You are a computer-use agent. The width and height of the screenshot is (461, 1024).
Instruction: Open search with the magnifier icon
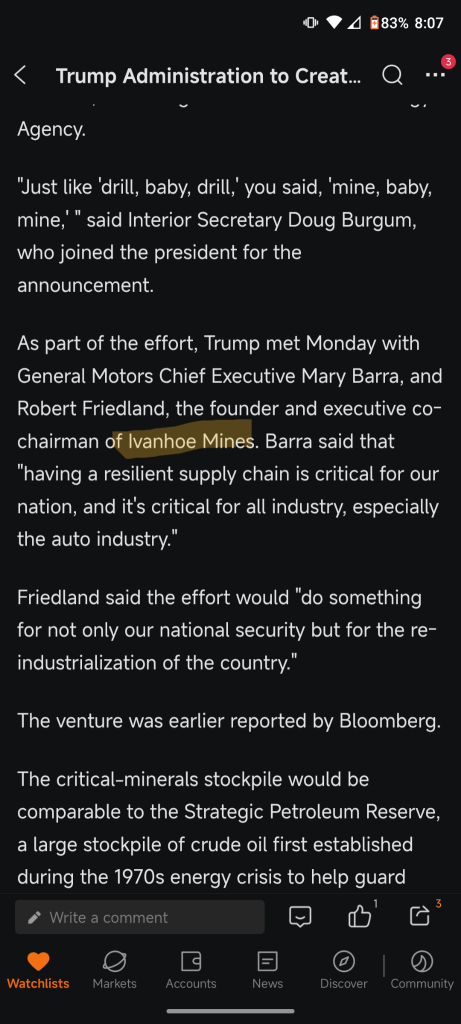(x=392, y=76)
